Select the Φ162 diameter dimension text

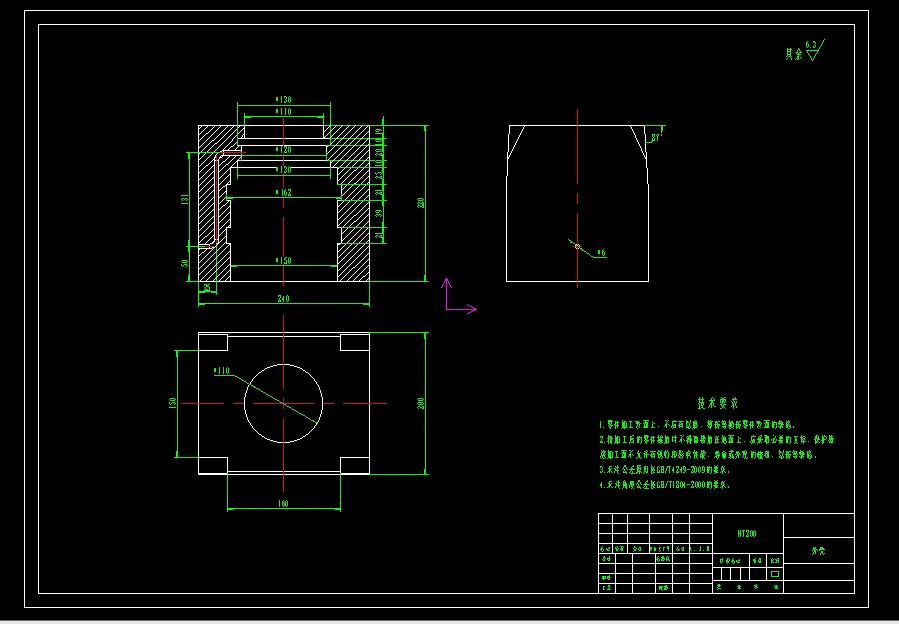tap(284, 193)
